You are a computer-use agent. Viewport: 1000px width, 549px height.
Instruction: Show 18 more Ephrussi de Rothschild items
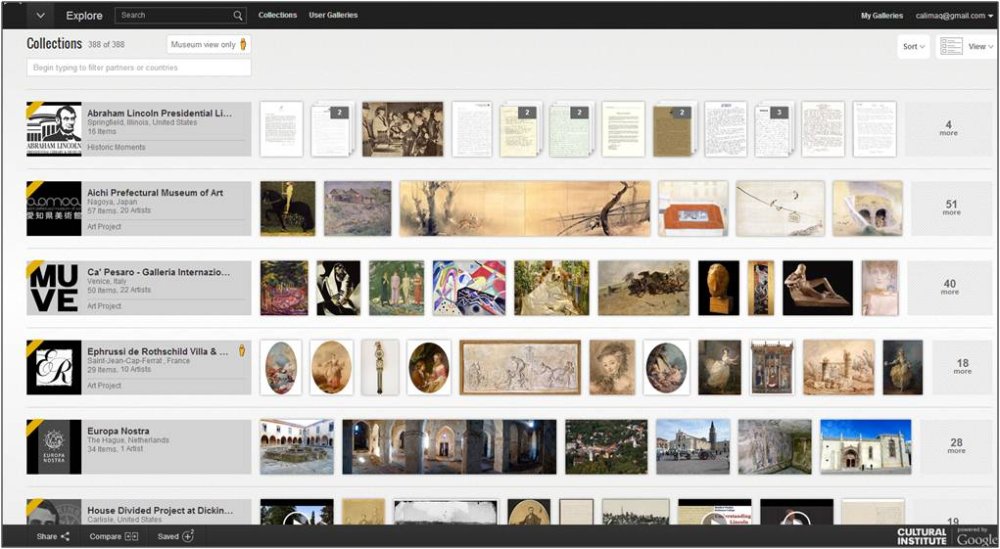[962, 367]
